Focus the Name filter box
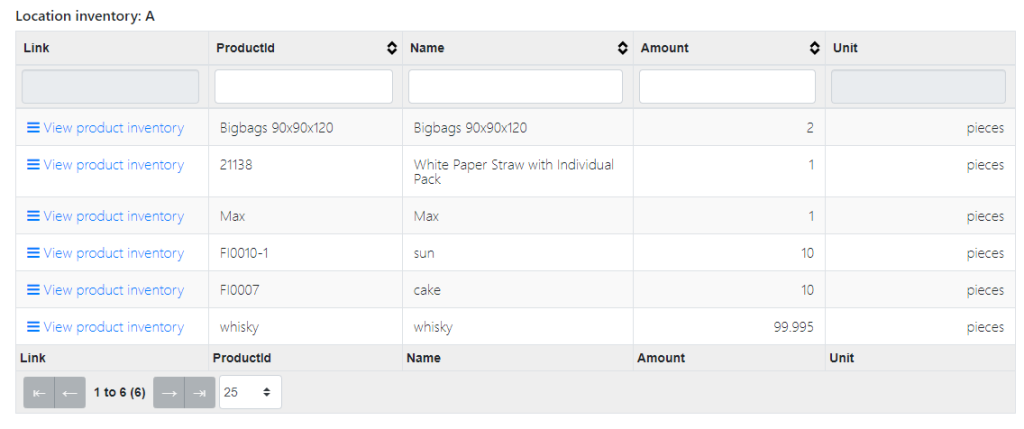 515,86
